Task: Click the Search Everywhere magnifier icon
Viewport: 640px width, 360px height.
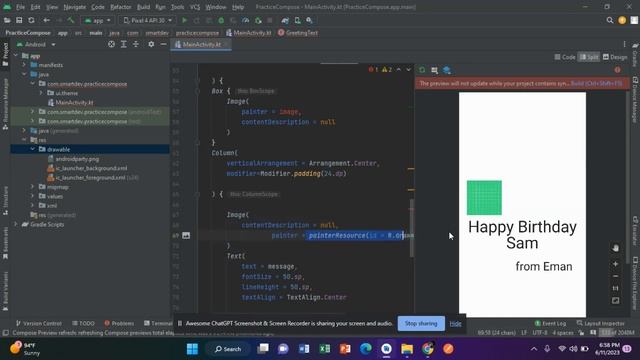Action: click(609, 20)
